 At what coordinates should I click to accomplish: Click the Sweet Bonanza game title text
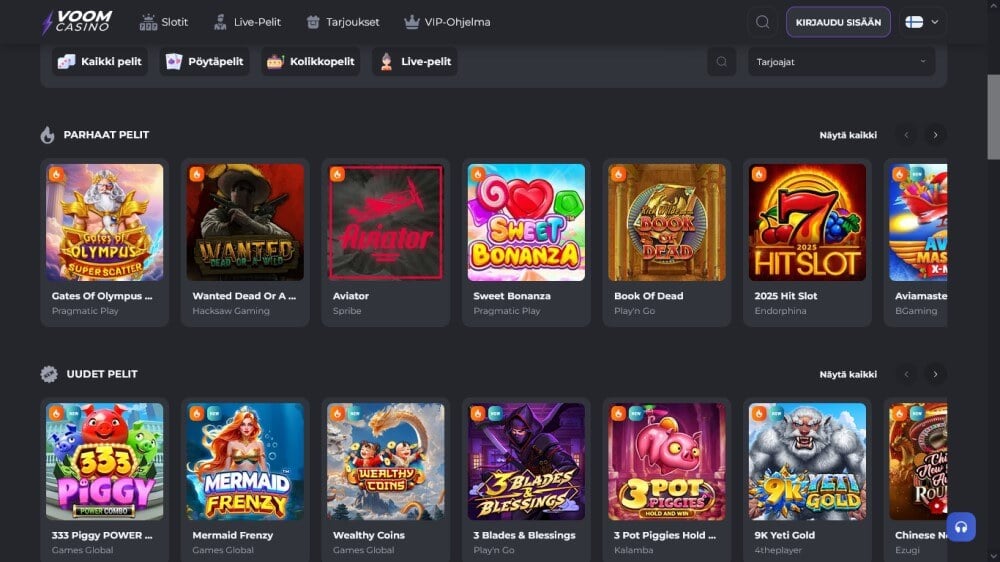(x=511, y=296)
